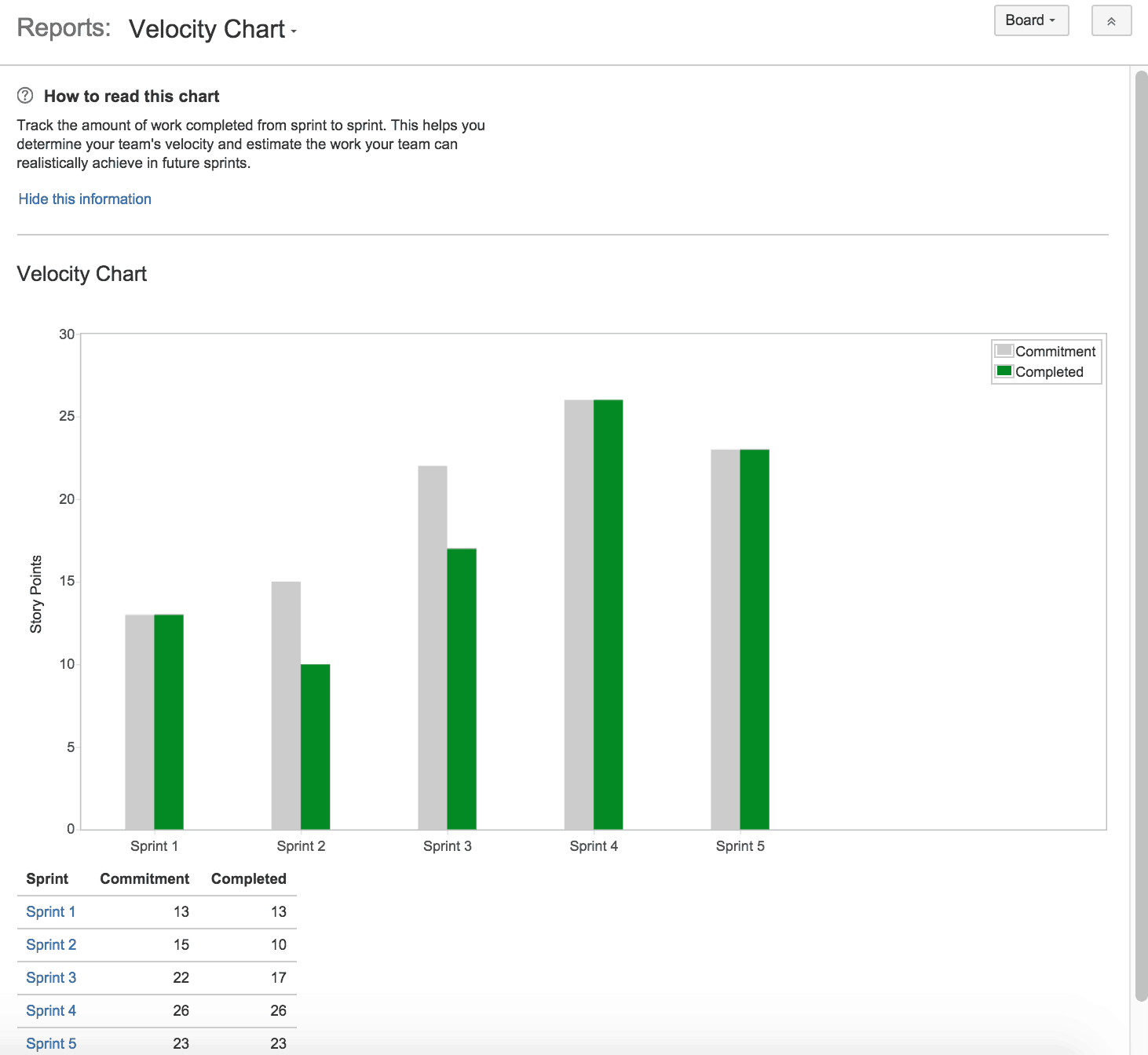Viewport: 1148px width, 1055px height.
Task: Collapse the header using the double-chevron icon
Action: [1111, 21]
